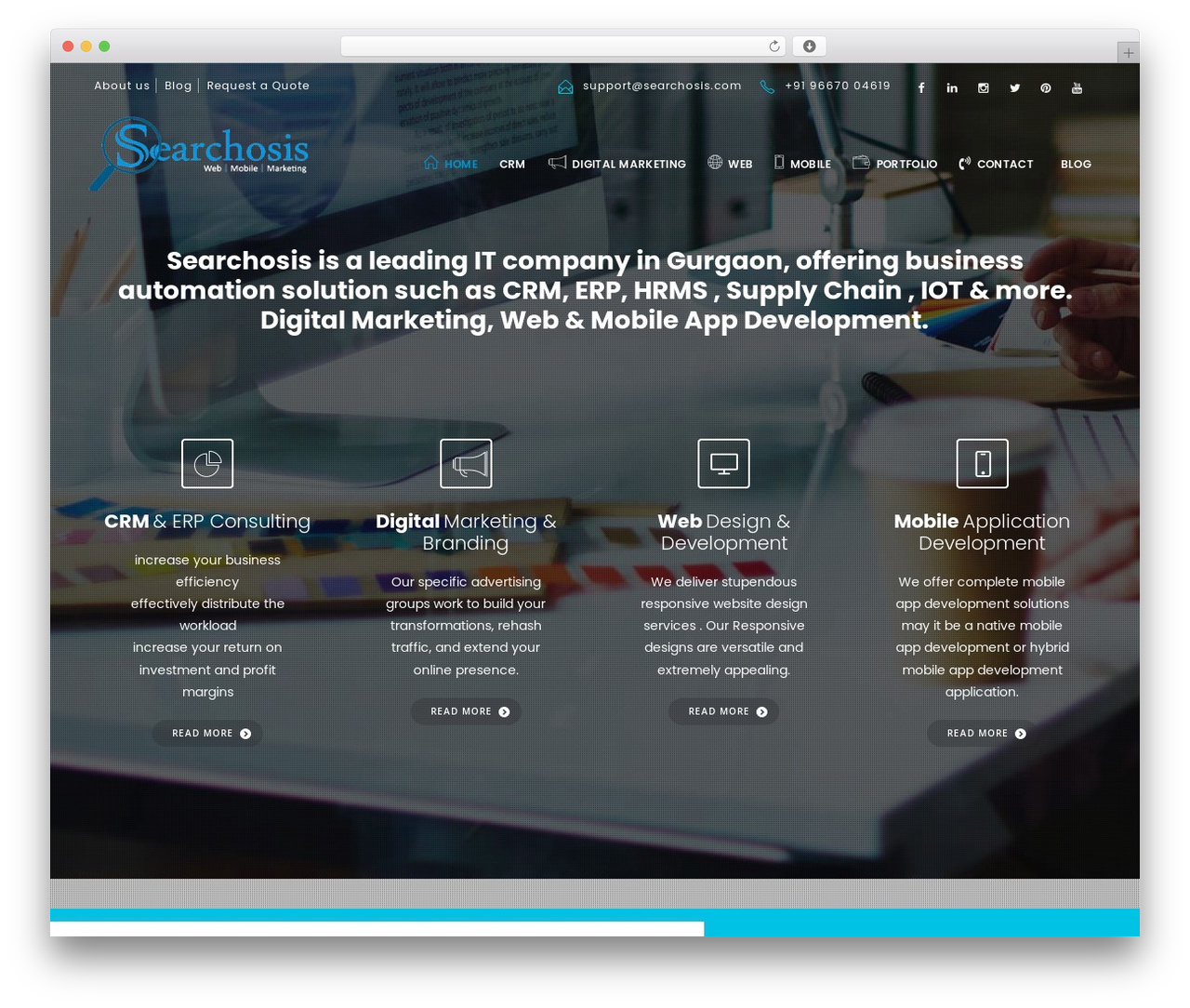Open the top-bar Blog link

[178, 86]
